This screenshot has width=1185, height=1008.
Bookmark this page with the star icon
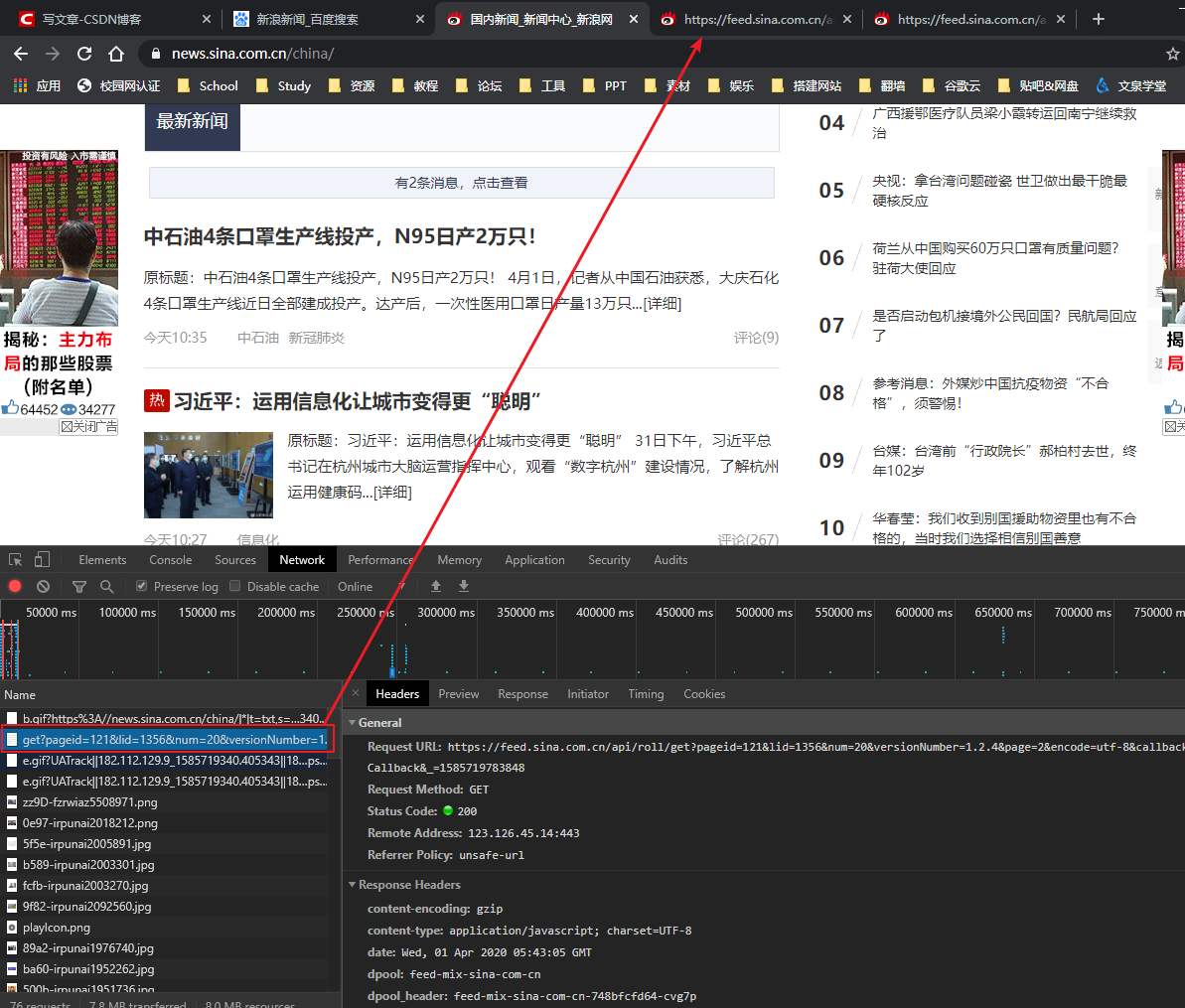(x=1172, y=54)
